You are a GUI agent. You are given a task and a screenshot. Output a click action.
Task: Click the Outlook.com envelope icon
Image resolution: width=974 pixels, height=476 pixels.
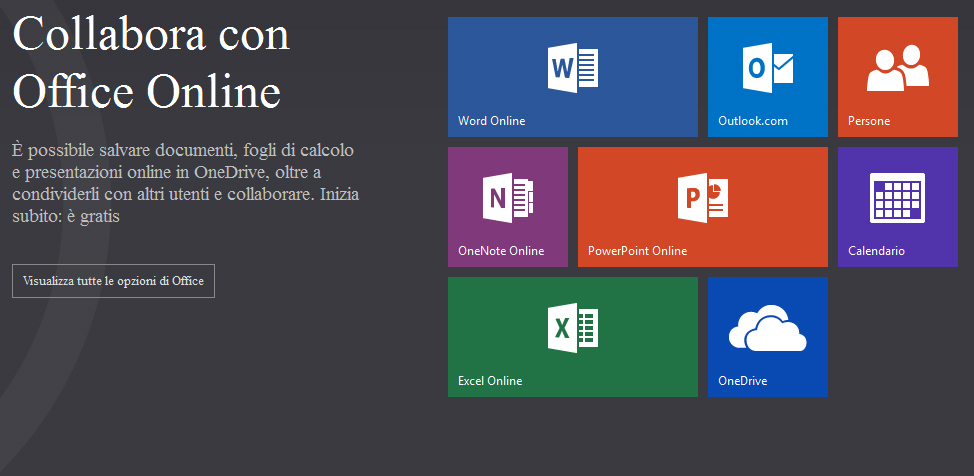coord(768,68)
